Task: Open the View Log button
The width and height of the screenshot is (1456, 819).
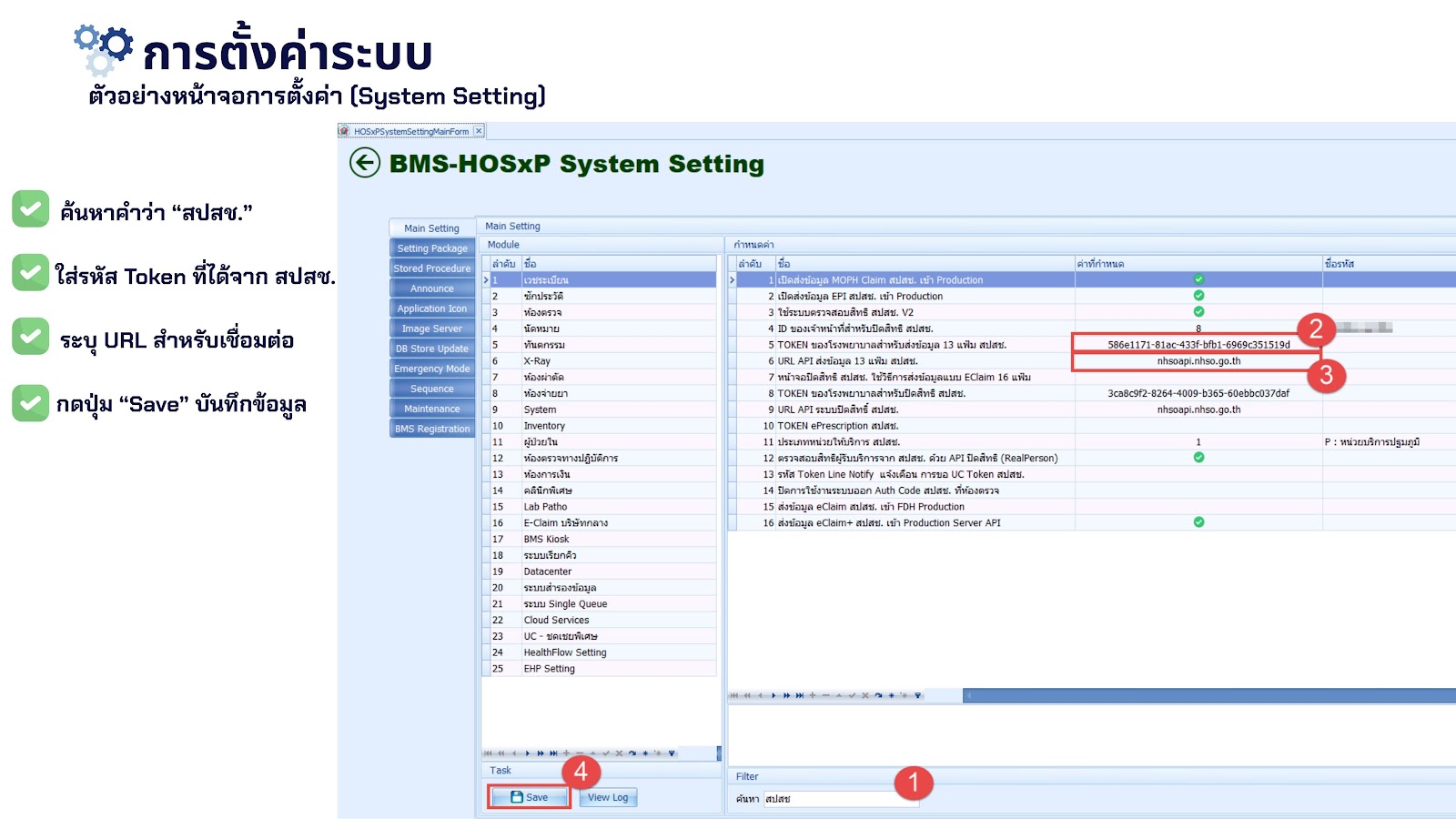Action: click(x=608, y=797)
